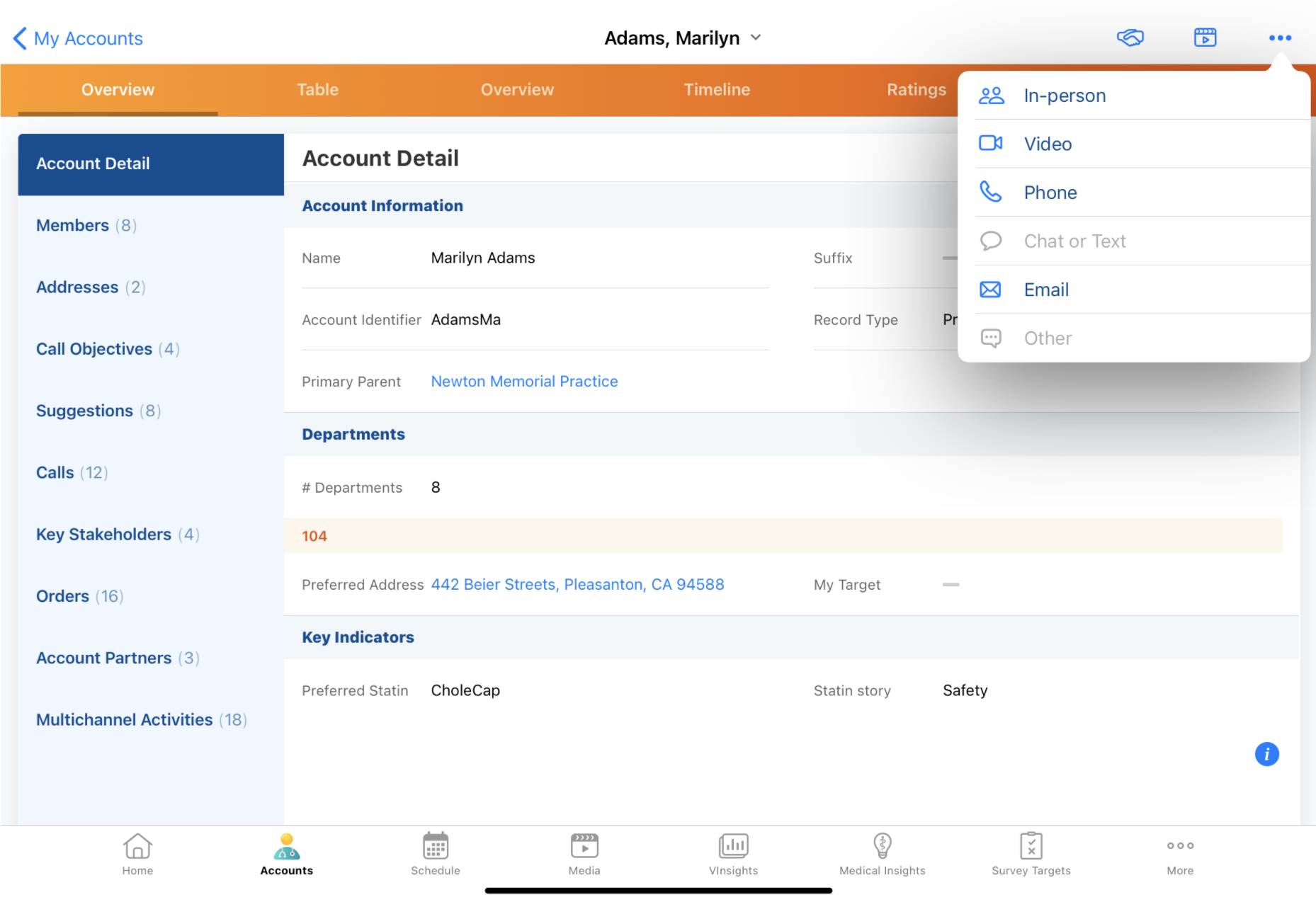1316x902 pixels.
Task: Open the 442 Beier Streets address link
Action: pos(577,585)
